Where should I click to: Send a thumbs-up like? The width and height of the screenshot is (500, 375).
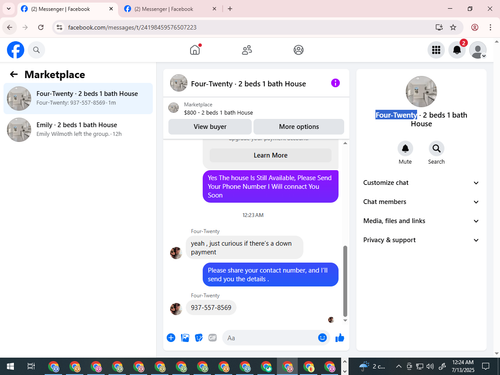[340, 338]
